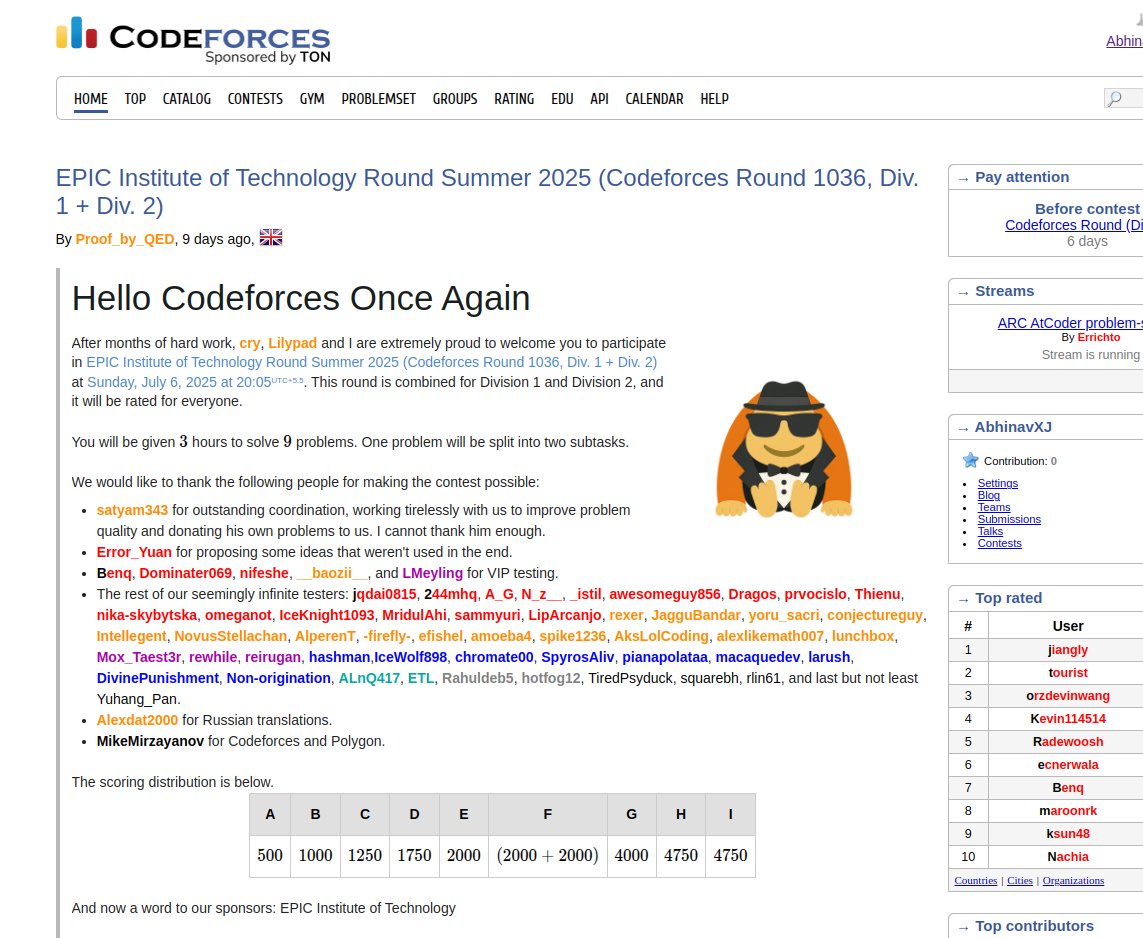This screenshot has height=938, width=1143.
Task: Open ecnerwala in Top rated table
Action: (x=1068, y=765)
